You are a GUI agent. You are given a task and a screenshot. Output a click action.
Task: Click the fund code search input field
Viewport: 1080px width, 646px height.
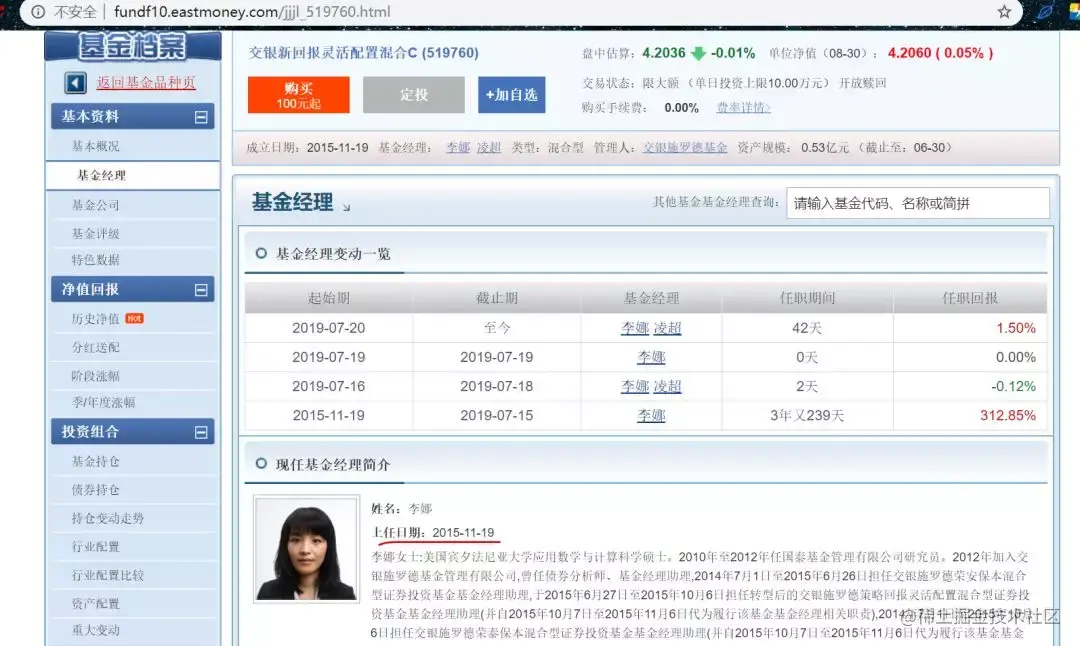point(918,203)
